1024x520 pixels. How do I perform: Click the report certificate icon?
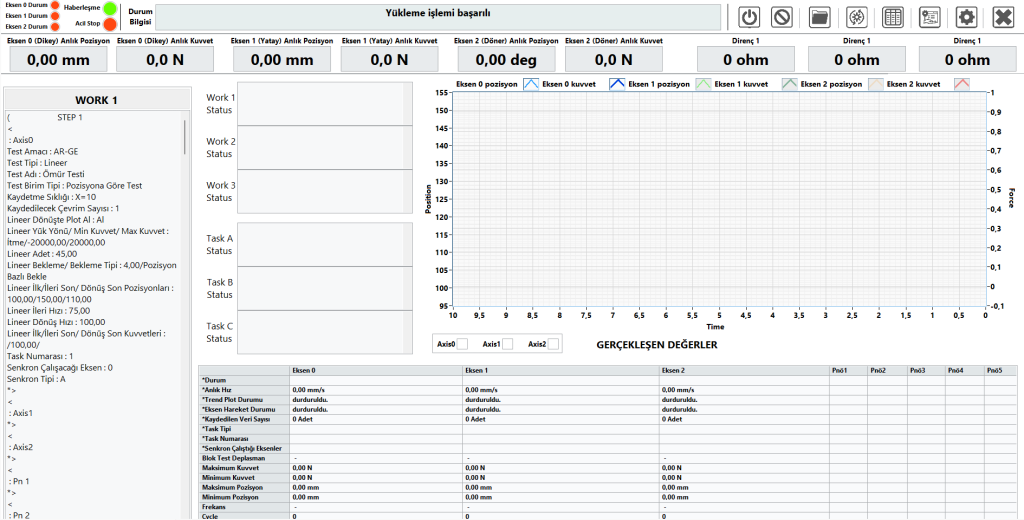(x=929, y=17)
